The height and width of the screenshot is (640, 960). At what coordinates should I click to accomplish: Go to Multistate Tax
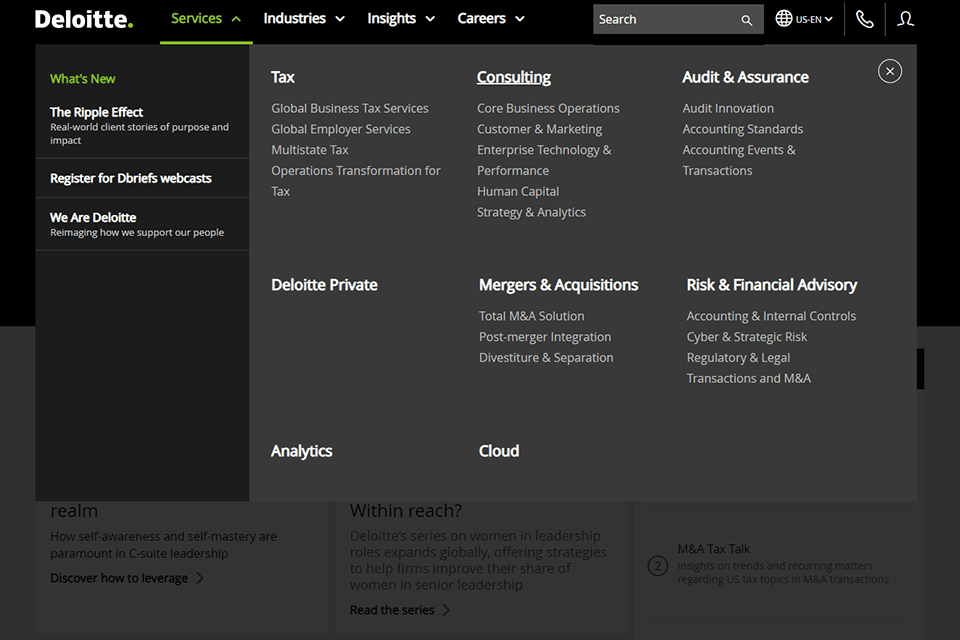point(310,150)
